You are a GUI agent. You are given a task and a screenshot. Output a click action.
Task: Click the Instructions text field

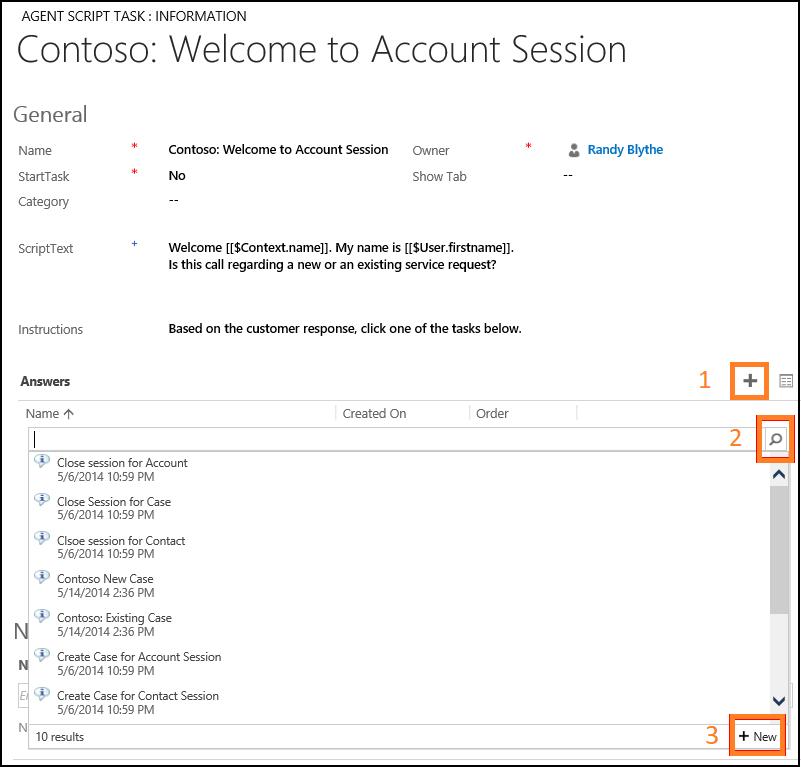[345, 329]
